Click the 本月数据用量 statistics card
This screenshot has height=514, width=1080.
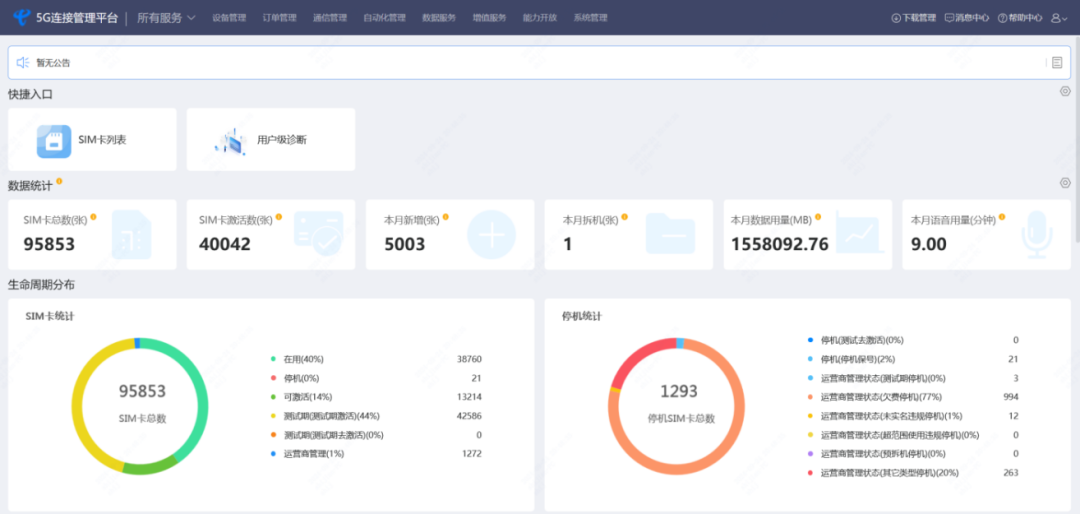807,235
